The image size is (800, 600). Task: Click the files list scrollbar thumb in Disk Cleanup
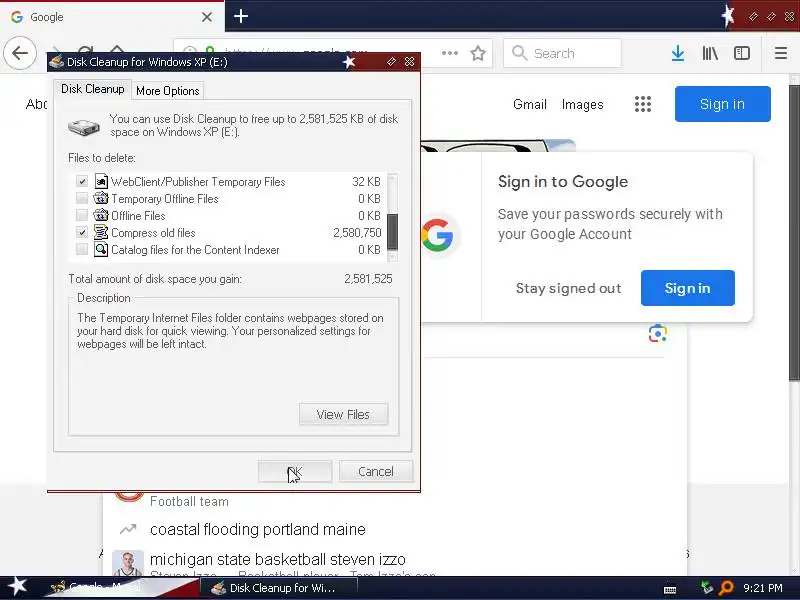tap(392, 232)
